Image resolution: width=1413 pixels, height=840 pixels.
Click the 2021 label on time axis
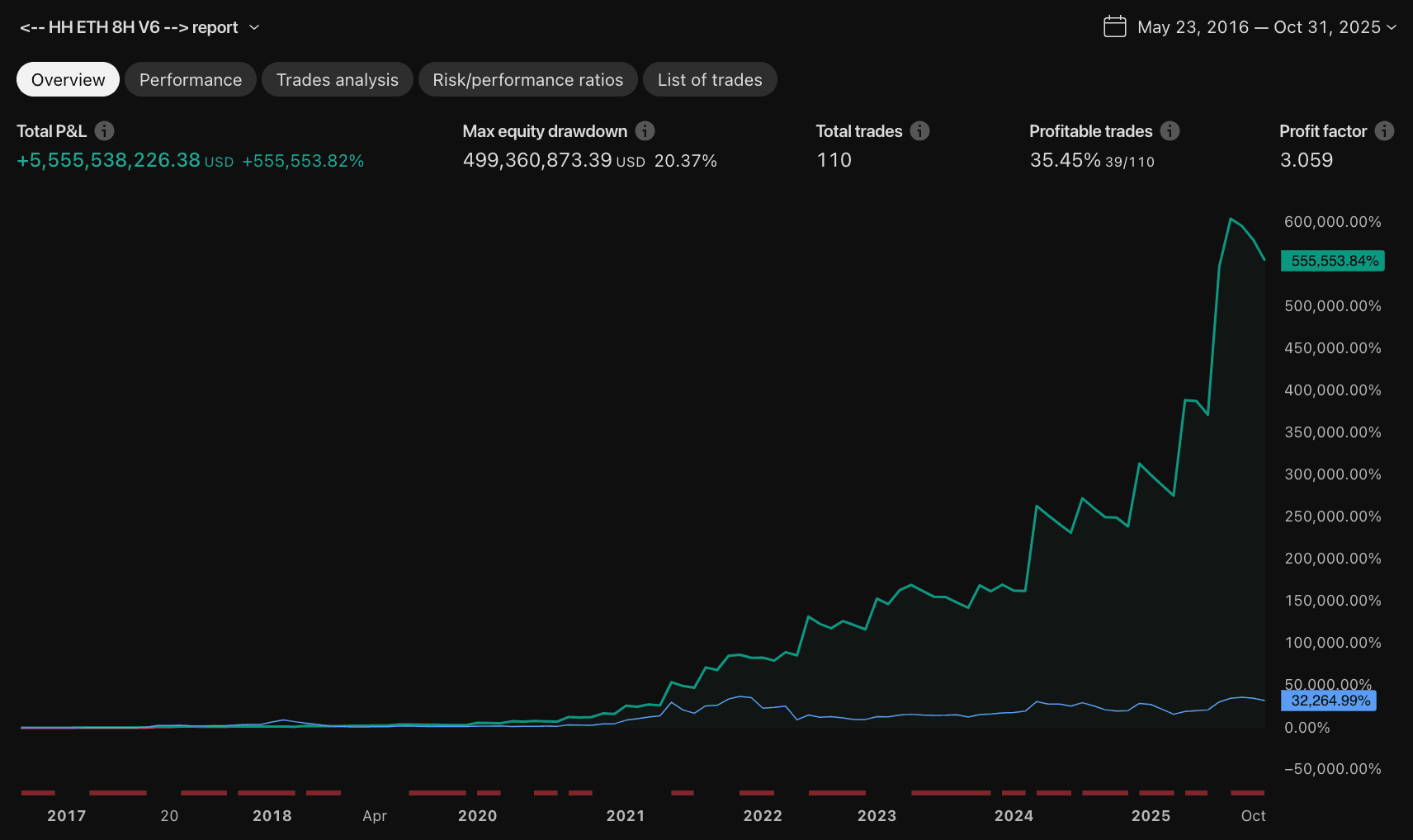point(626,816)
